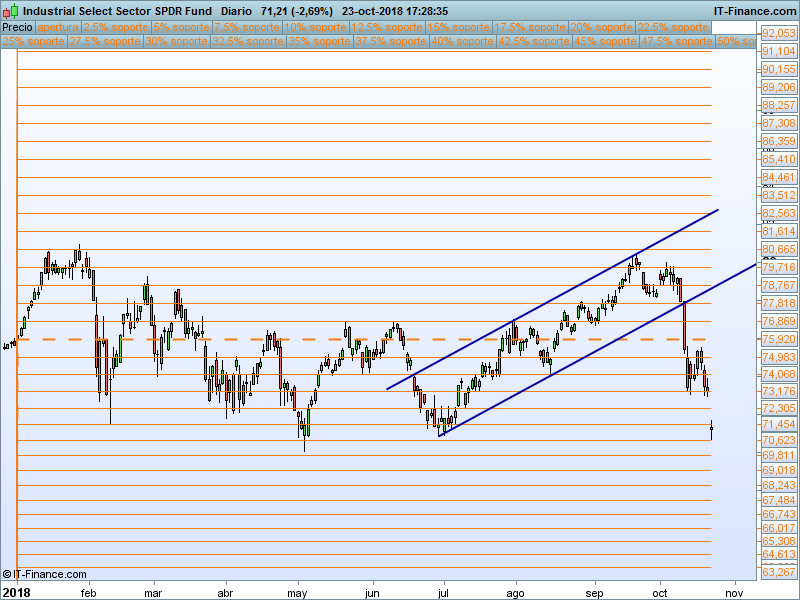Select the 20% soporte label

(x=602, y=27)
